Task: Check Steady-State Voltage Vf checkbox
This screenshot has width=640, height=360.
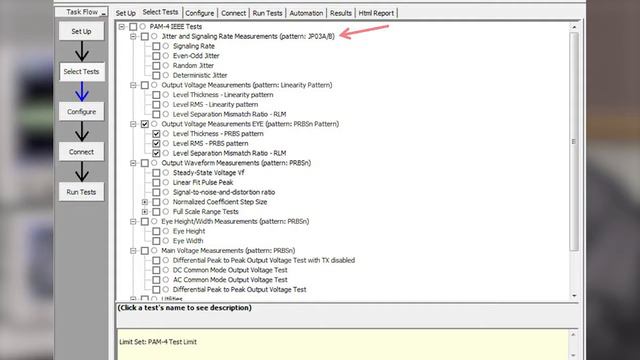Action: click(x=156, y=173)
